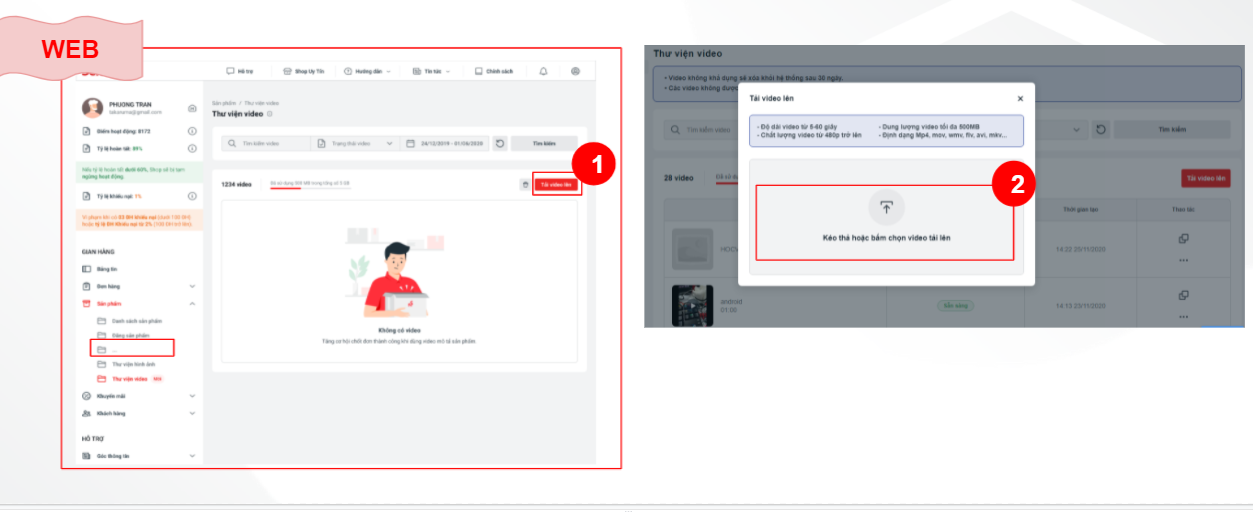Open Chính sách in the top navigation
Viewport: 1253px width, 512px height.
(494, 72)
